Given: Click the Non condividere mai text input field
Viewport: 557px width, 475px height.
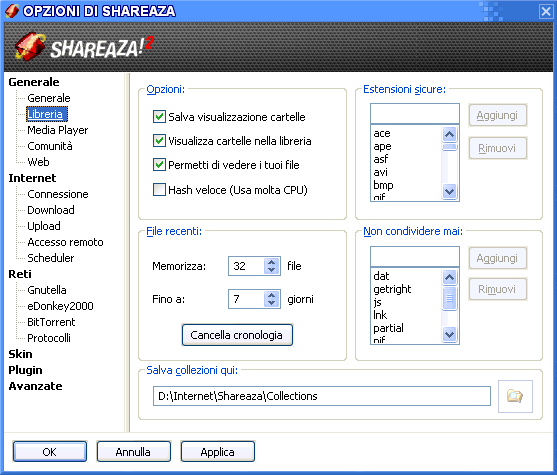Looking at the screenshot, I should tap(415, 257).
